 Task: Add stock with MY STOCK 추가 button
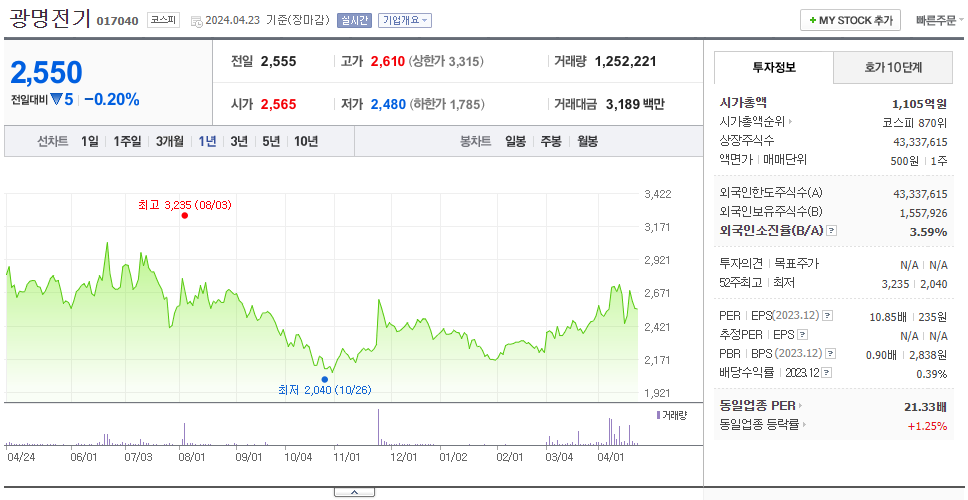[851, 20]
